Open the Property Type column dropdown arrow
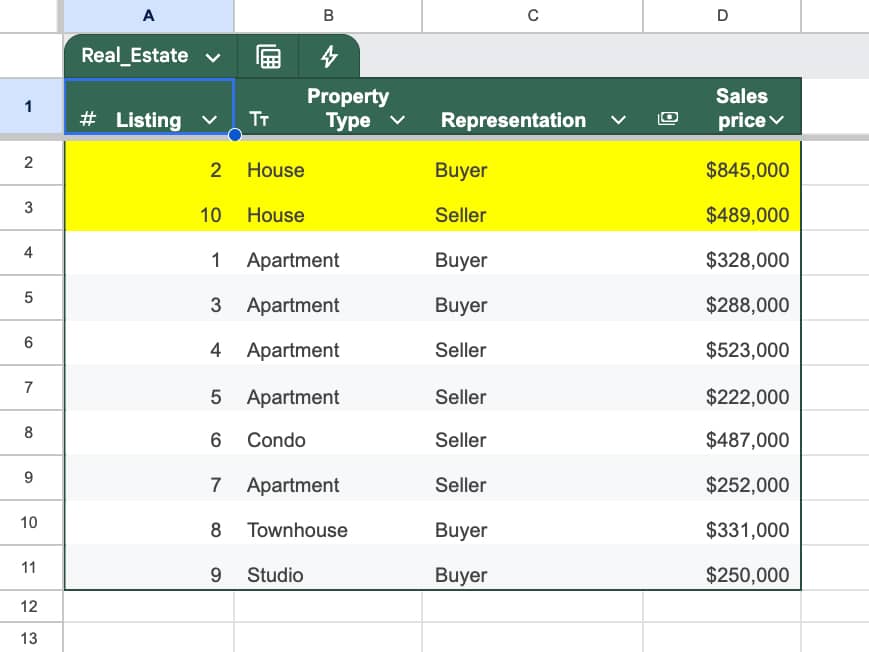This screenshot has height=652, width=869. click(397, 120)
